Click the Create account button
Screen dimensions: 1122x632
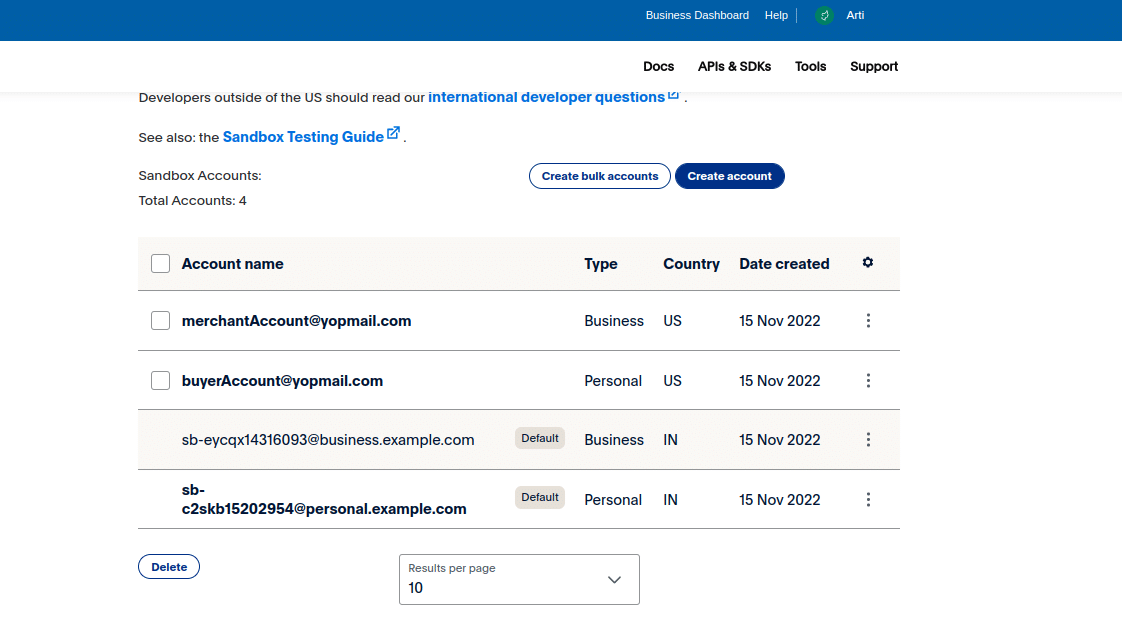[729, 176]
